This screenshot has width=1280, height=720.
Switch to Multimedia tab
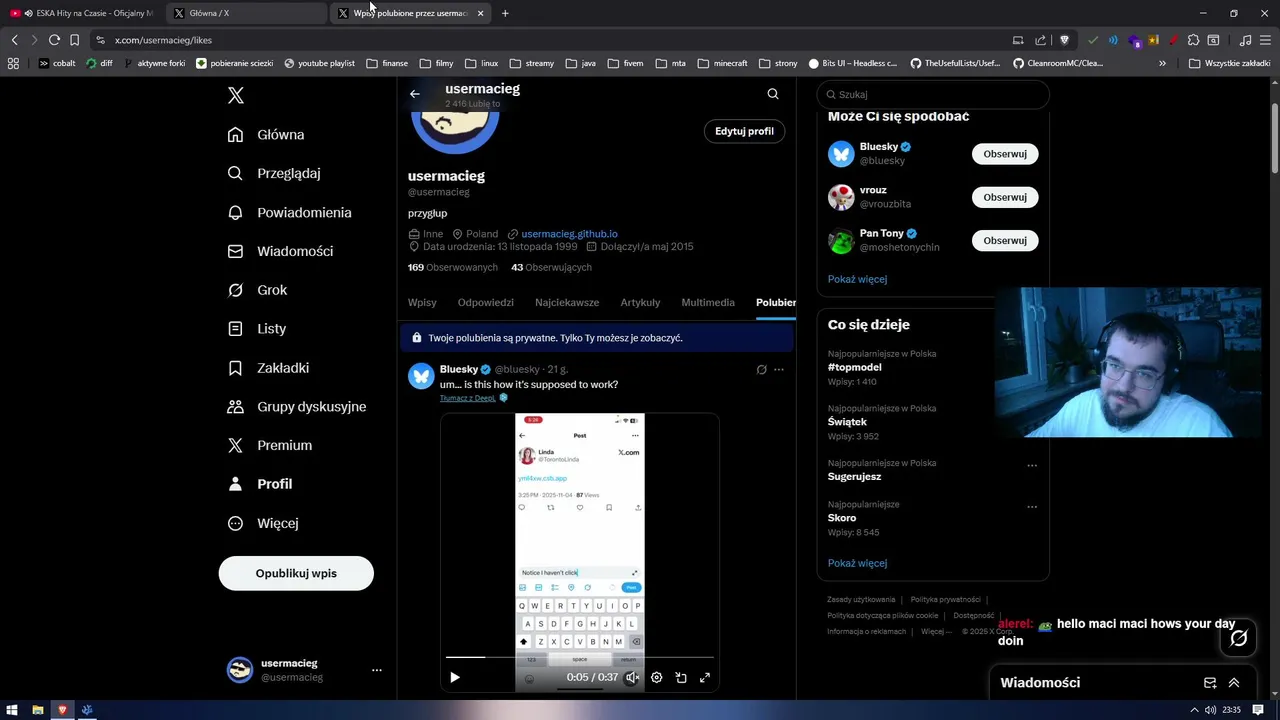(708, 302)
